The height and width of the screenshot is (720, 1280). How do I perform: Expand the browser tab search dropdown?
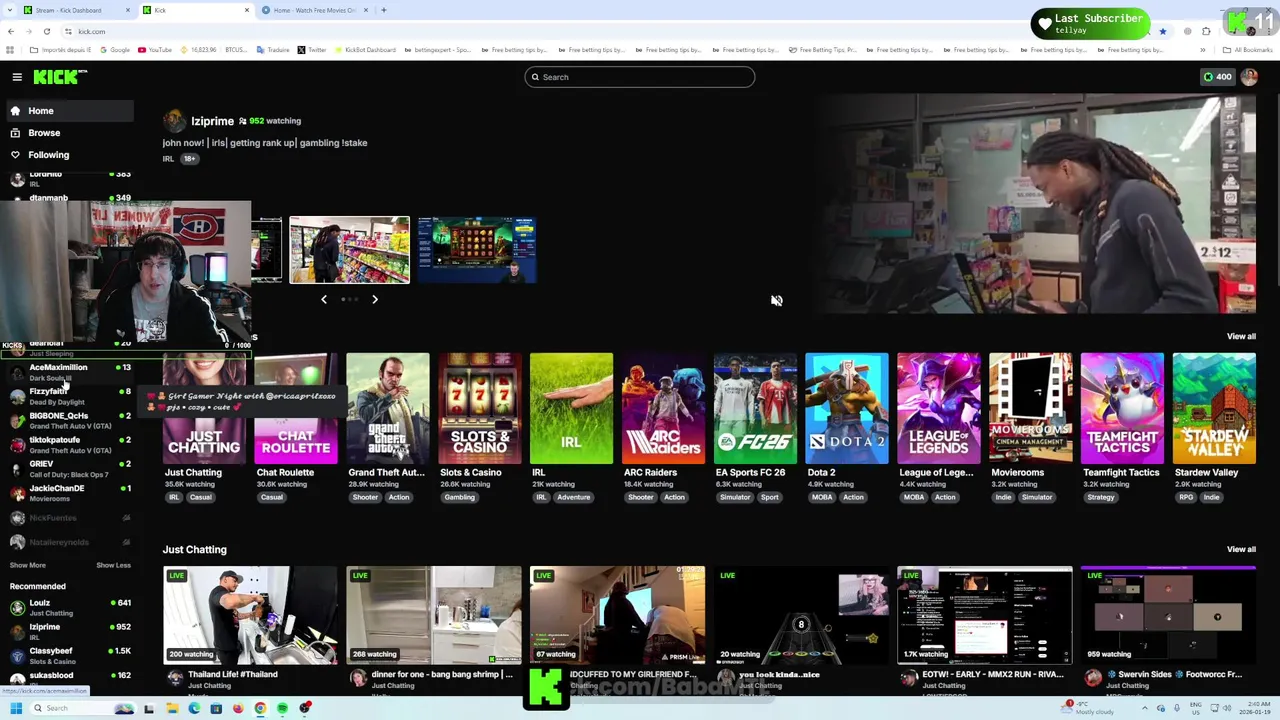tap(10, 10)
